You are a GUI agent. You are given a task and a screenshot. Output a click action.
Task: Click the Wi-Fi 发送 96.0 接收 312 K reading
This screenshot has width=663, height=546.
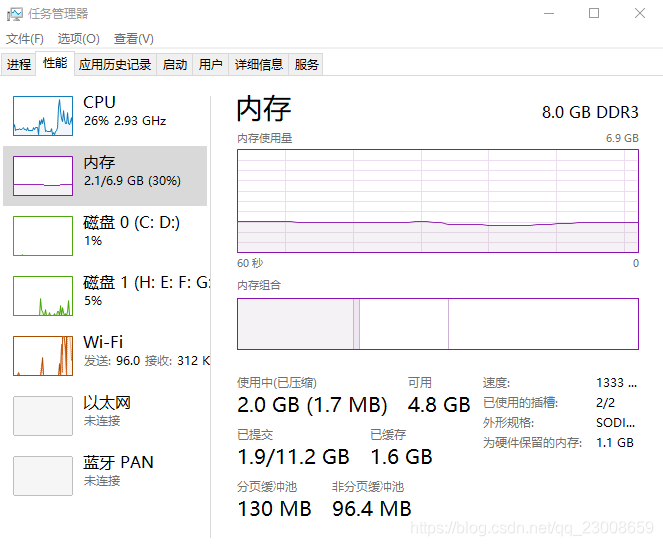click(x=147, y=361)
